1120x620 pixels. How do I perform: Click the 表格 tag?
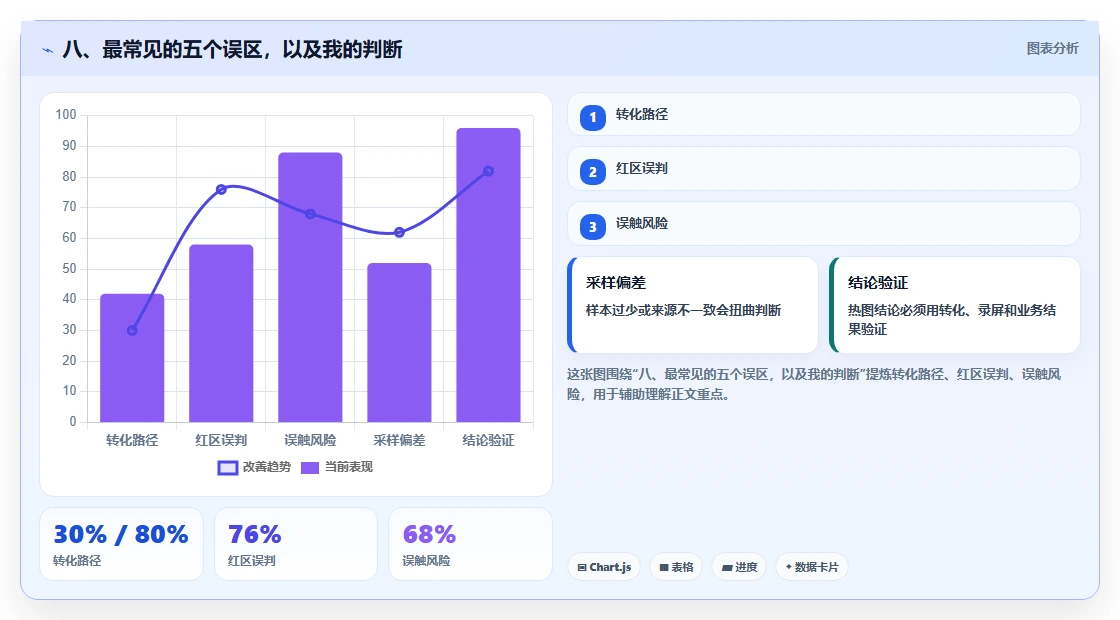(x=676, y=566)
